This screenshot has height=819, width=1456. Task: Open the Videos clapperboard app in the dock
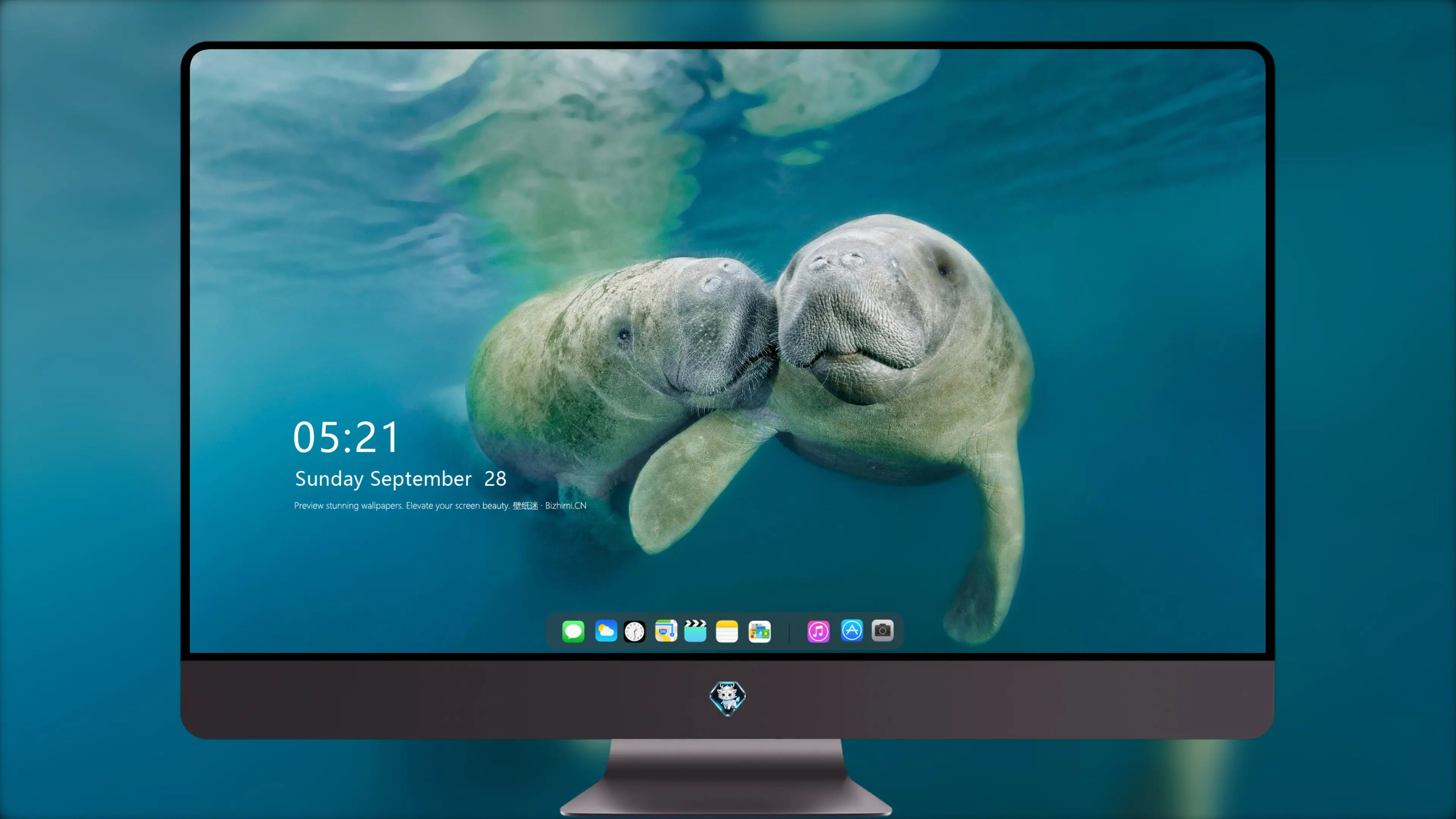point(695,631)
